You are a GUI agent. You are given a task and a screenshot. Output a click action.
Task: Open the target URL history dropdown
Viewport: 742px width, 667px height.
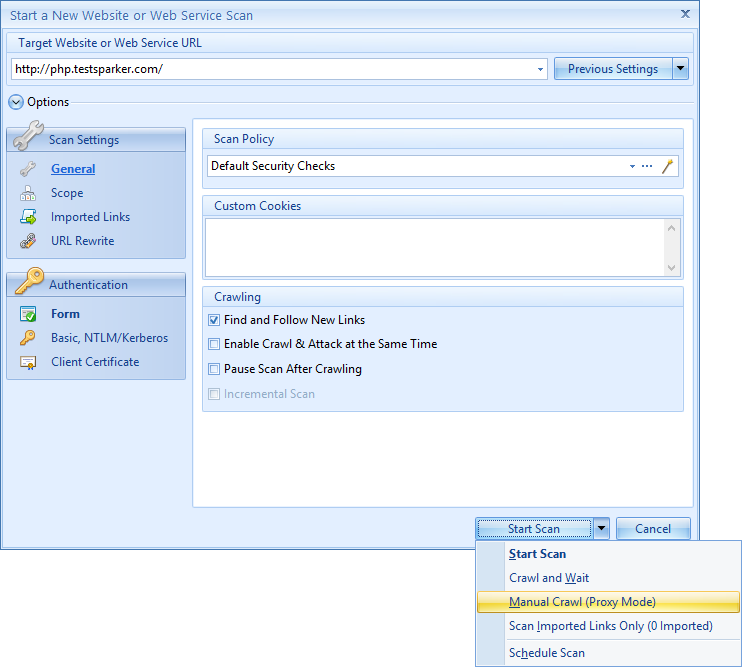pos(541,70)
